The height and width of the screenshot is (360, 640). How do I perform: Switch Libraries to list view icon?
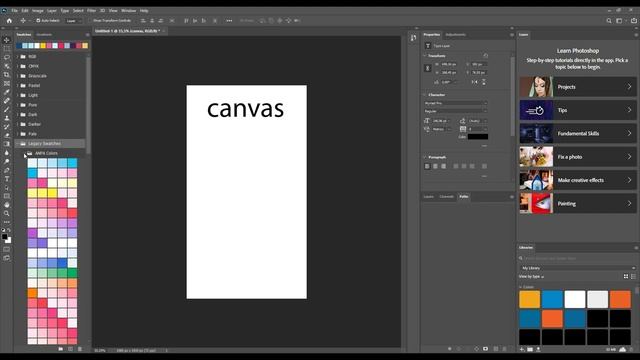[633, 276]
